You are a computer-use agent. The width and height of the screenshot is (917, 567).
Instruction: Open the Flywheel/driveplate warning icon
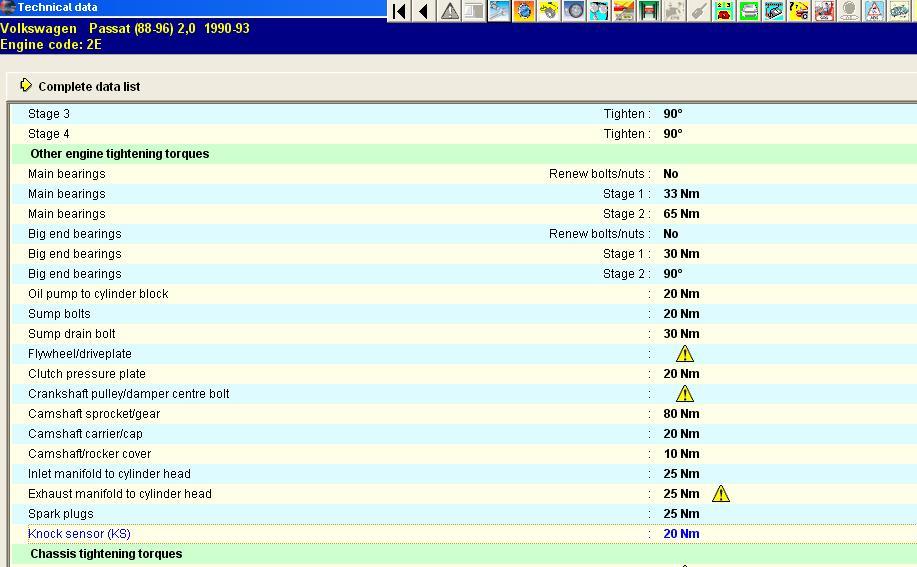tap(684, 354)
